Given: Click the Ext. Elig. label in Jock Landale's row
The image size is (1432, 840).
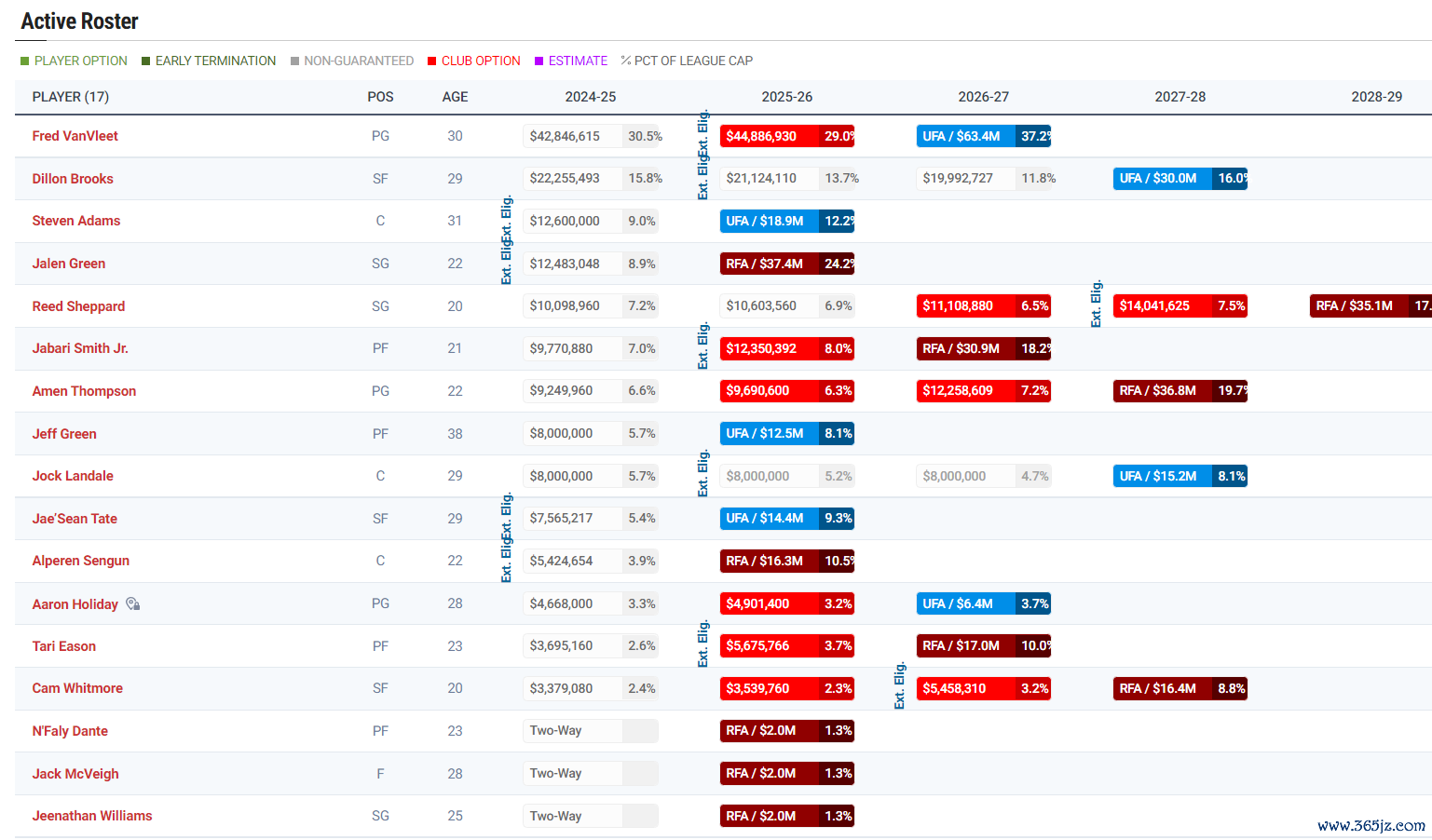Looking at the screenshot, I should point(702,473).
